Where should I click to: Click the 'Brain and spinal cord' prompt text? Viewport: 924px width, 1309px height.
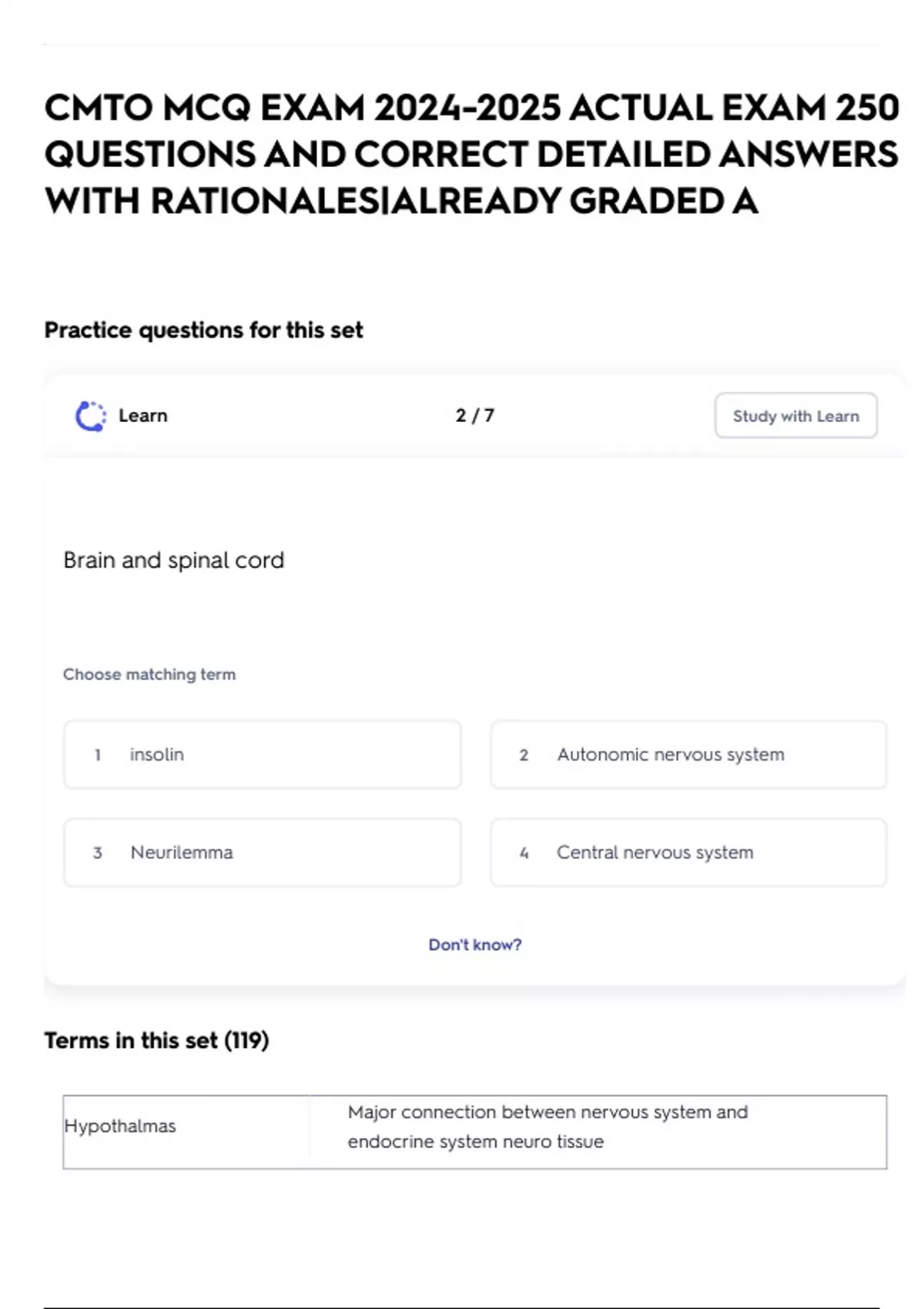tap(173, 560)
